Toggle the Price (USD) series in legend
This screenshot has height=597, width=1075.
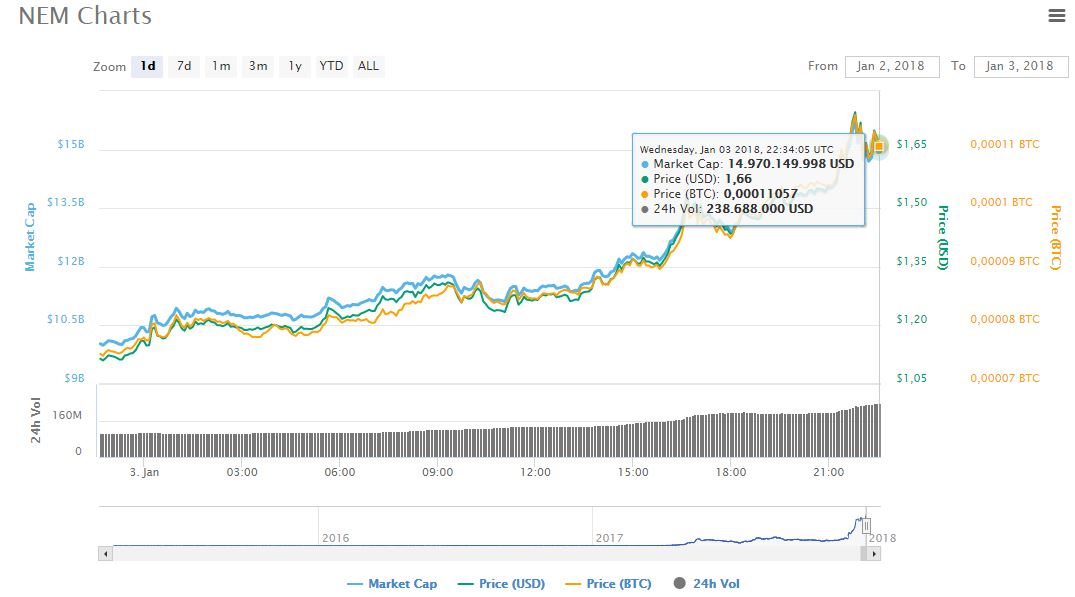[501, 584]
